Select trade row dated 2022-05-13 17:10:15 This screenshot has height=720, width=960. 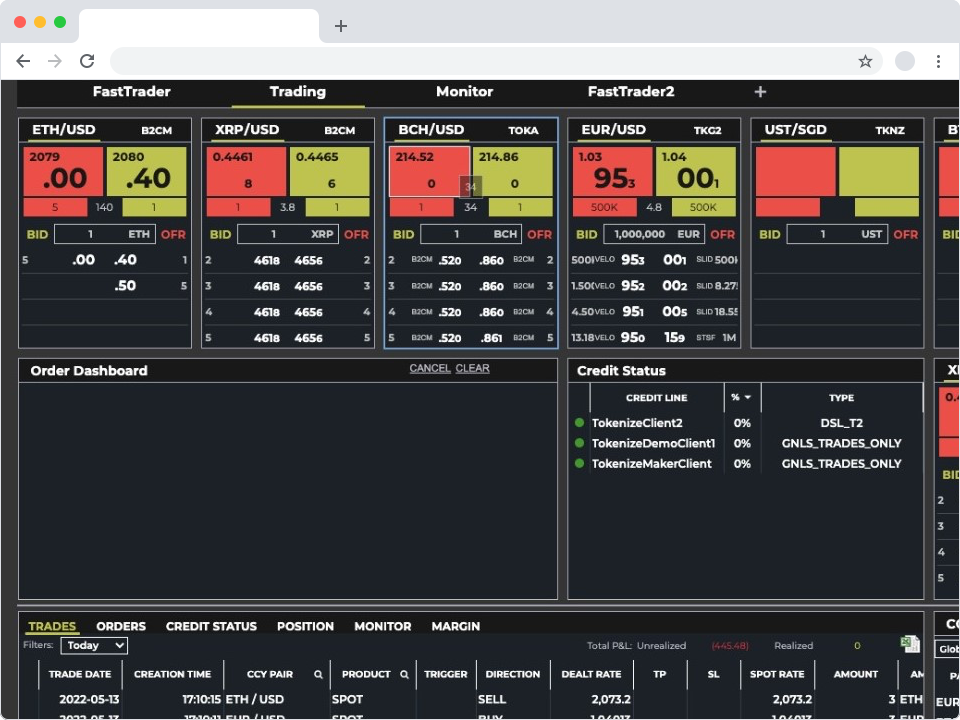[x=470, y=699]
